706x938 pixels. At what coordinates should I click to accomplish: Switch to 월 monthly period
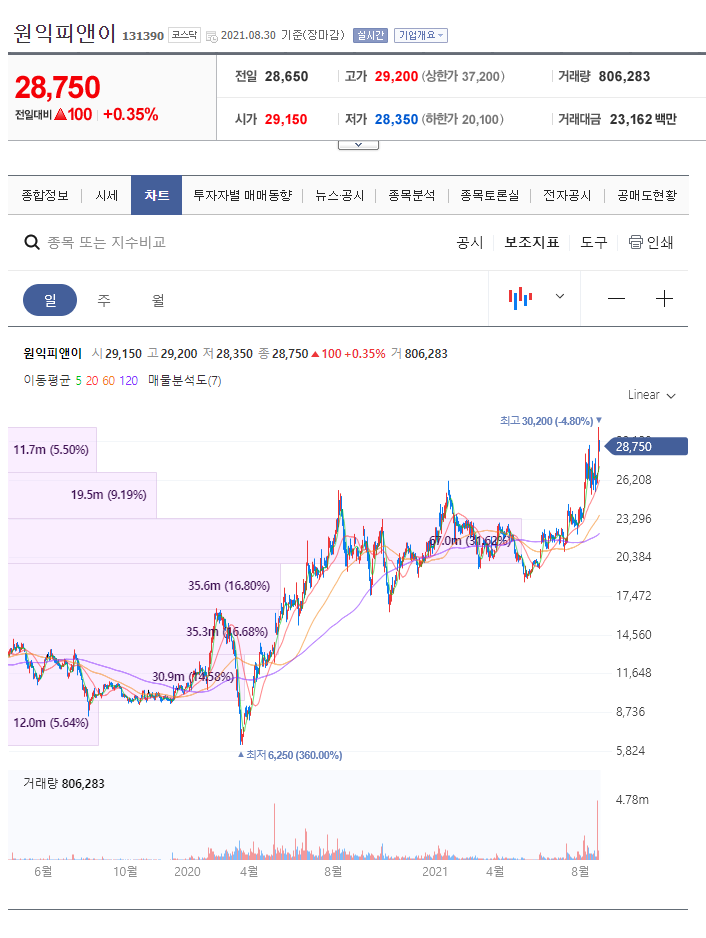158,300
